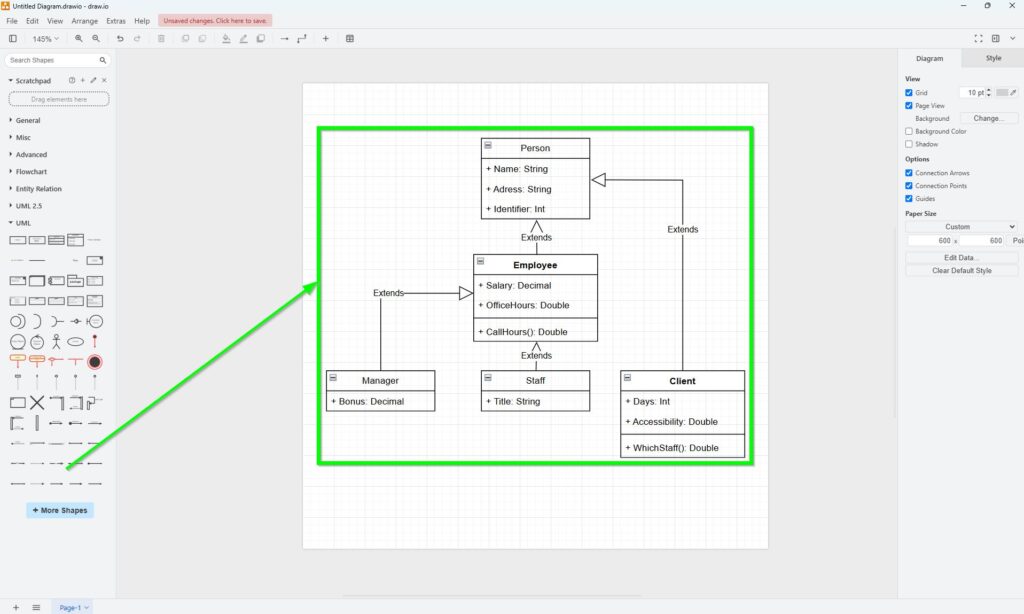
Task: Click the Insert plus icon in toolbar
Action: (325, 39)
